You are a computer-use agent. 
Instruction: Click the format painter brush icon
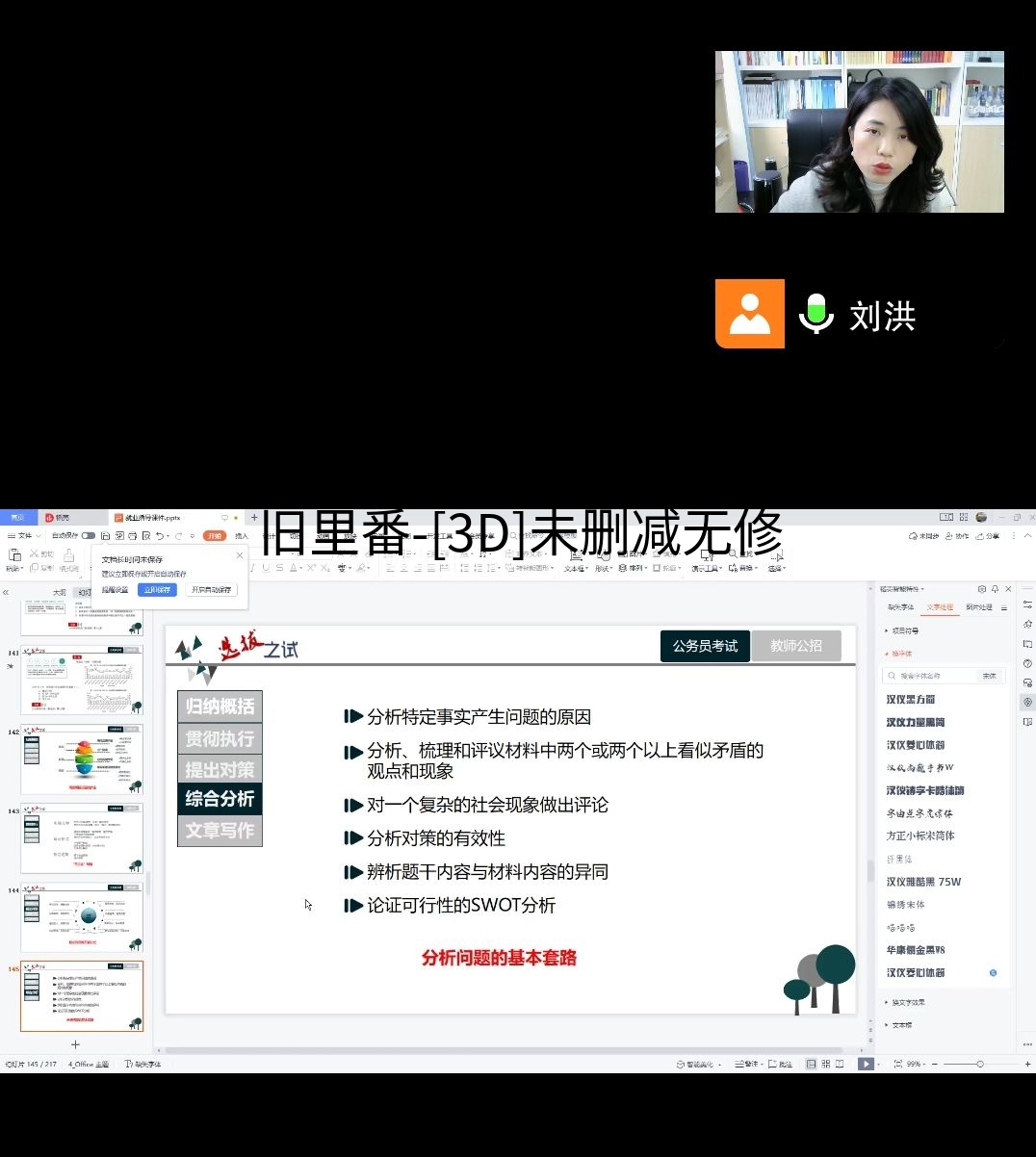[68, 554]
